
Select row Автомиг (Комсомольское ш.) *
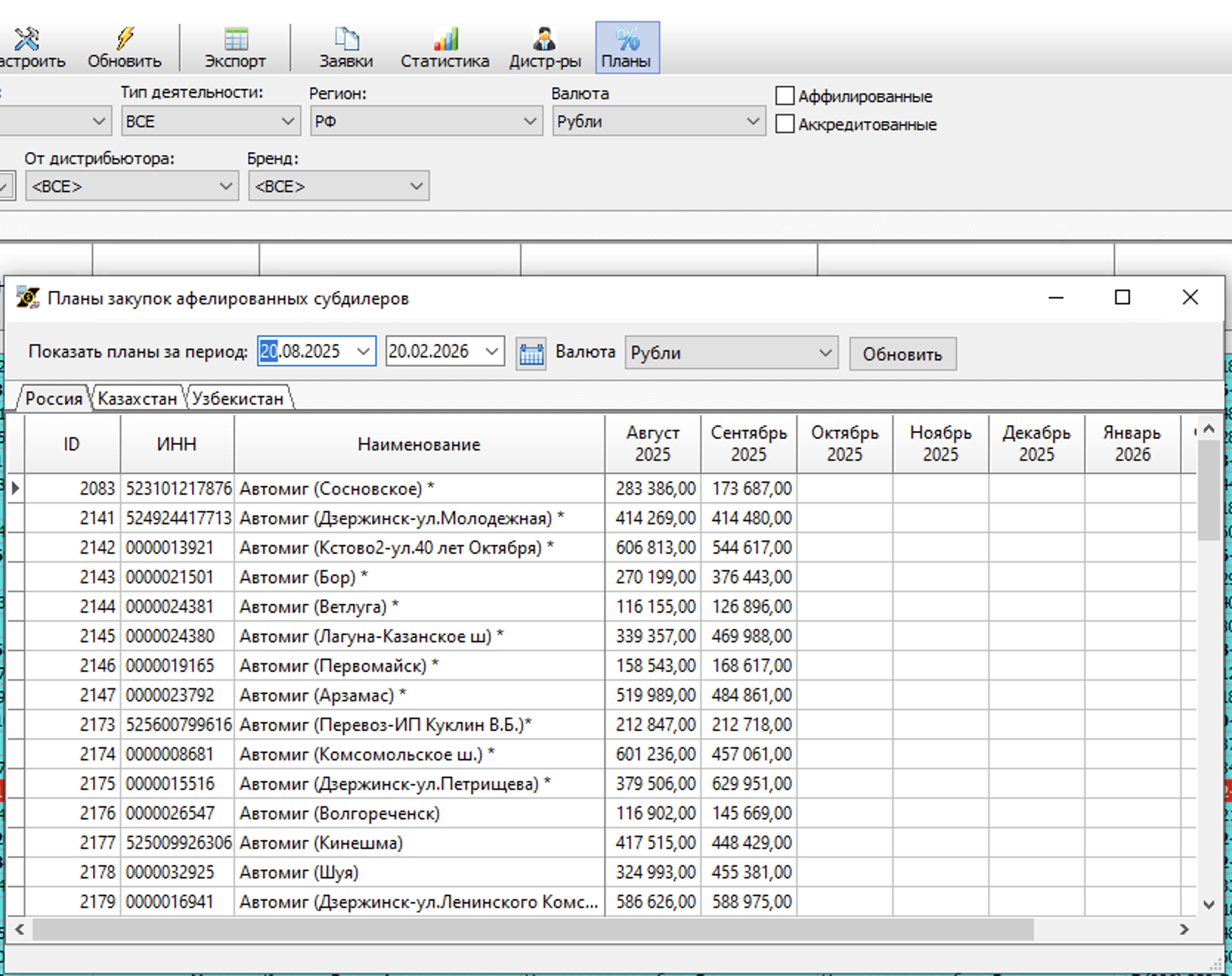[x=600, y=754]
